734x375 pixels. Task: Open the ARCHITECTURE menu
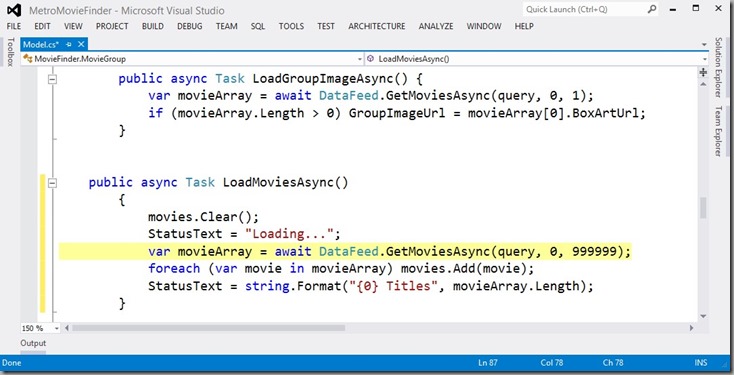click(376, 26)
